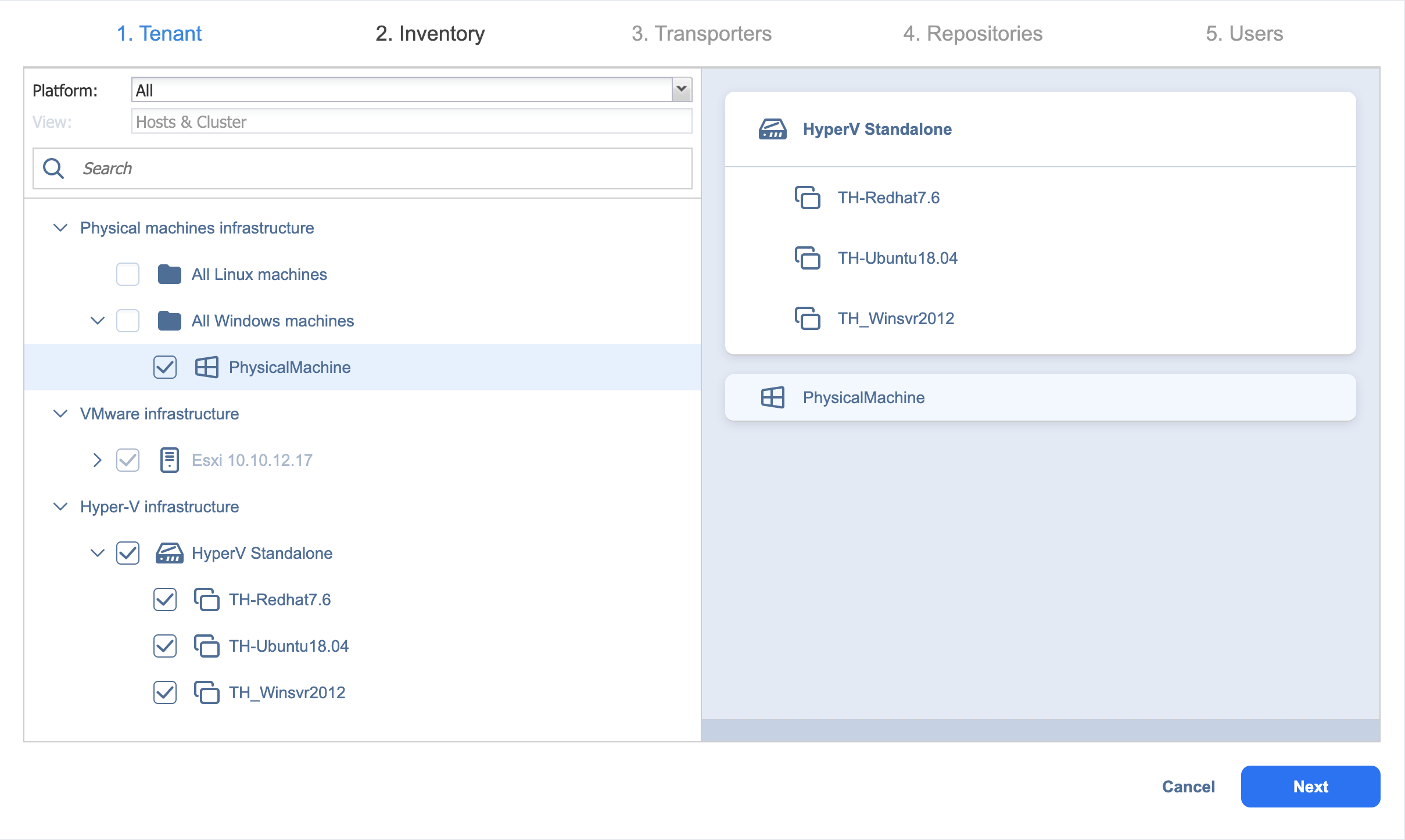Select TH-Redhat7.6 label in tree
Image resolution: width=1405 pixels, height=840 pixels.
click(280, 600)
